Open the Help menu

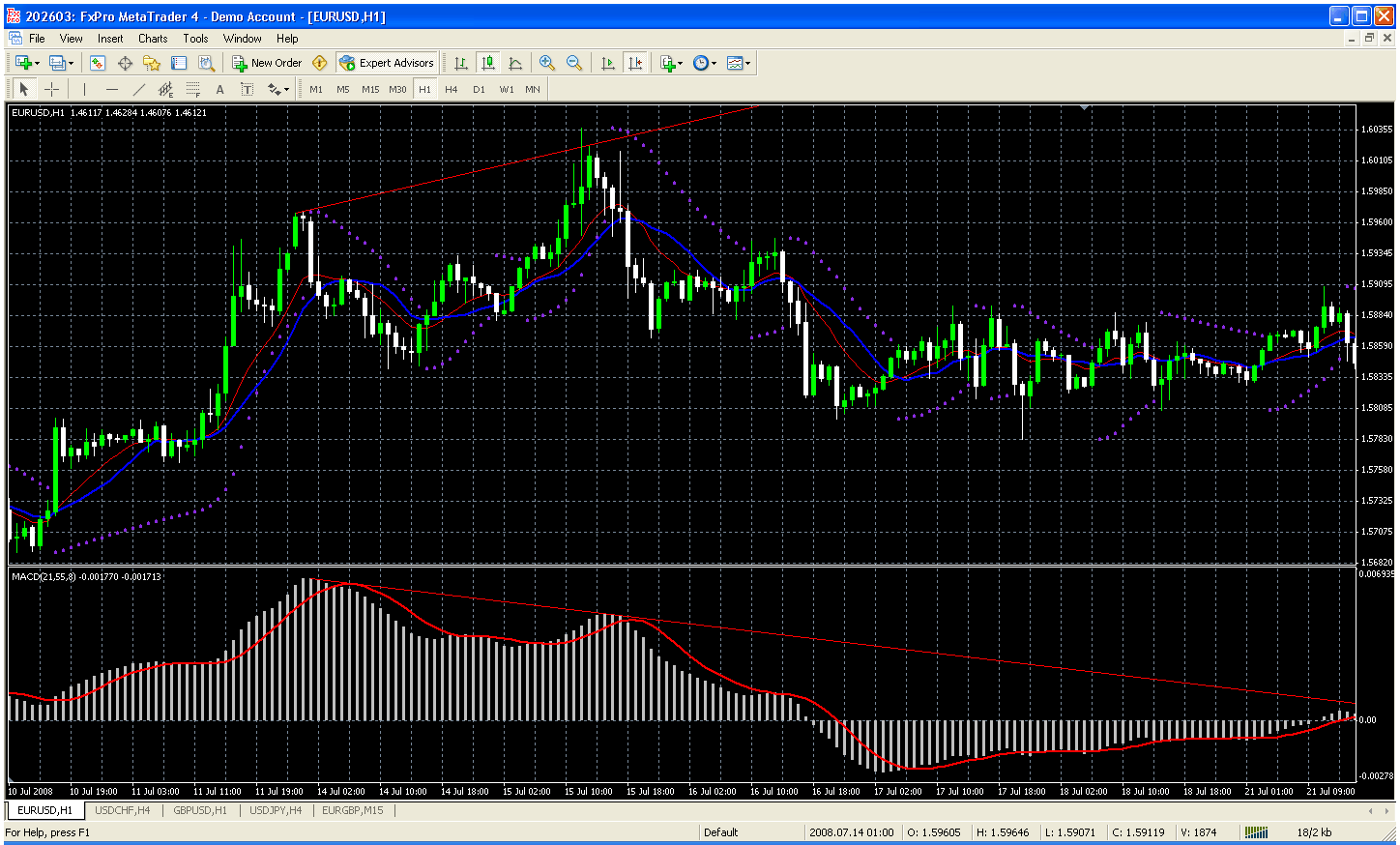click(287, 39)
